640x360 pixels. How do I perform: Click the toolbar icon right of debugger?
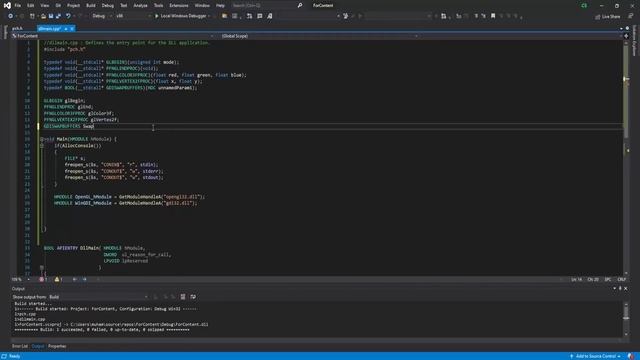[x=224, y=16]
